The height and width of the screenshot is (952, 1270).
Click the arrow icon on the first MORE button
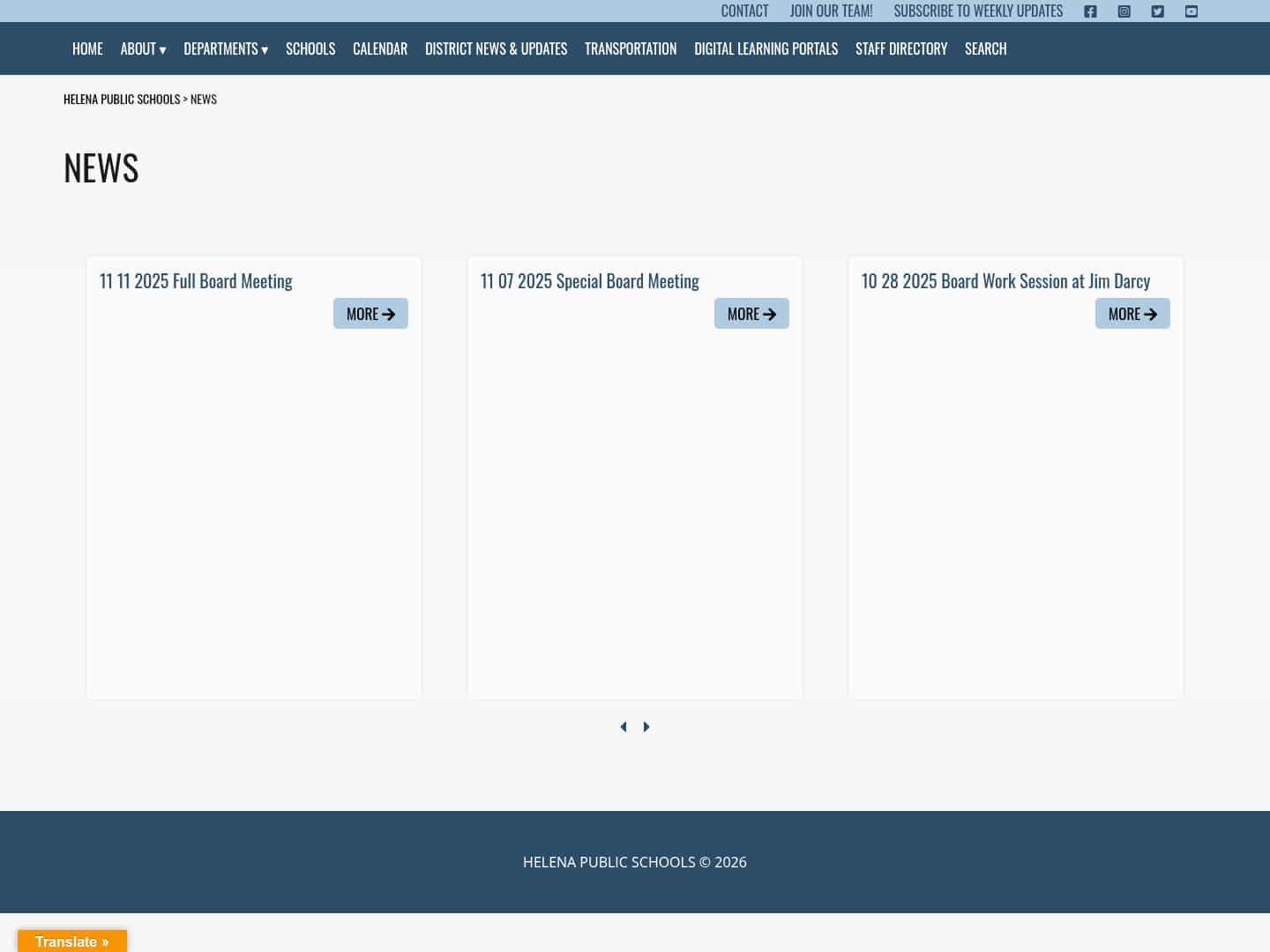pos(388,314)
